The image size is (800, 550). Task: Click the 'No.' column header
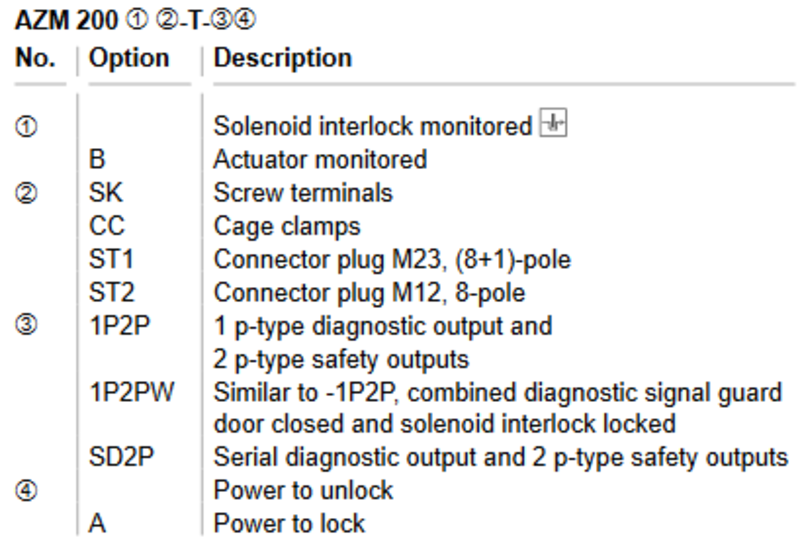coord(35,57)
